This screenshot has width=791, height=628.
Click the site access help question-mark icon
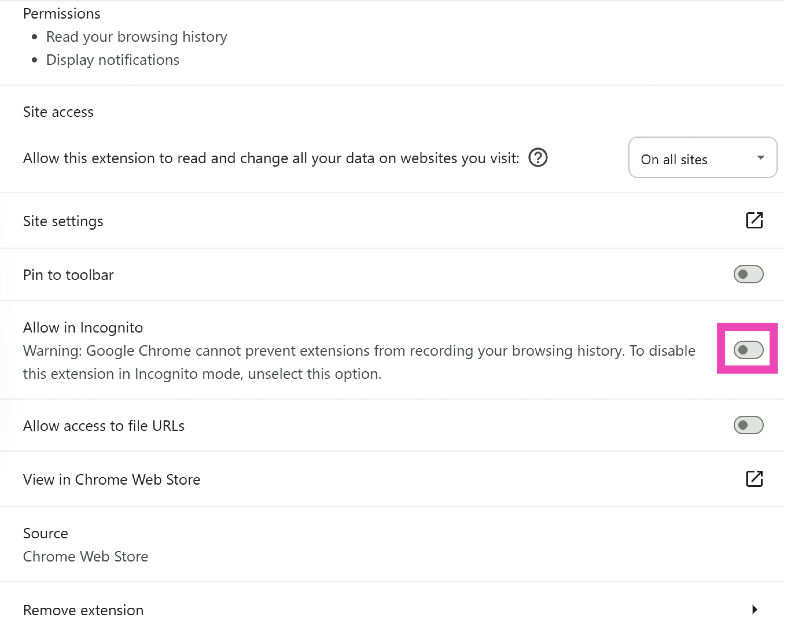[538, 158]
